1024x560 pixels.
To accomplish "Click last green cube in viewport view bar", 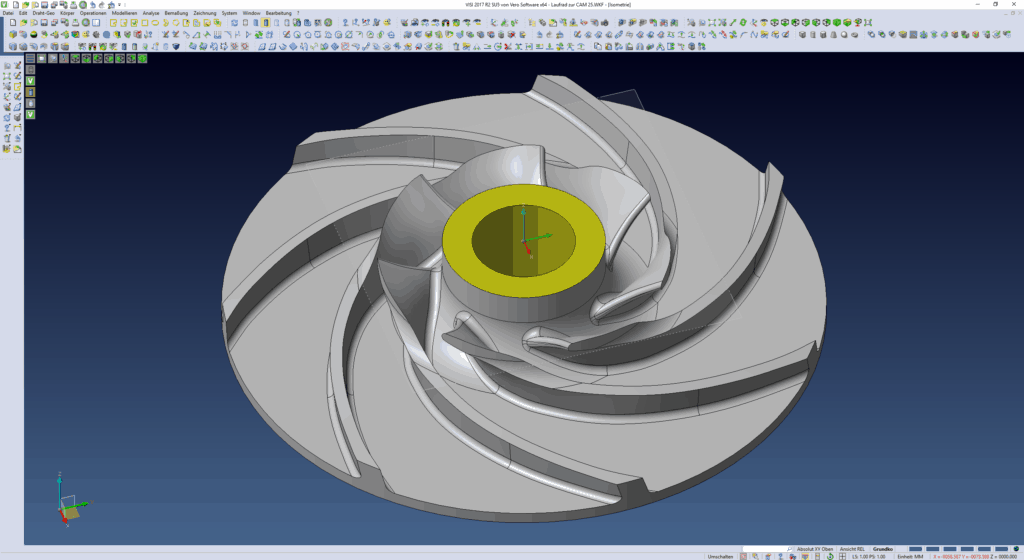I will pos(142,58).
